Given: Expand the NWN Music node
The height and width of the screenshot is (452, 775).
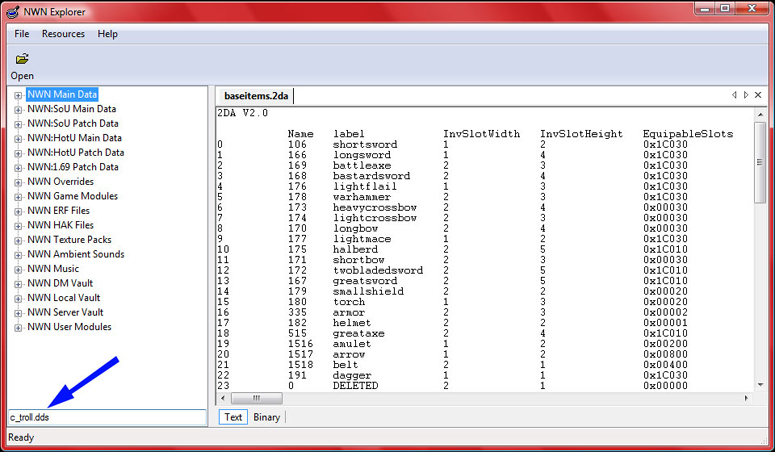Looking at the screenshot, I should [x=18, y=270].
